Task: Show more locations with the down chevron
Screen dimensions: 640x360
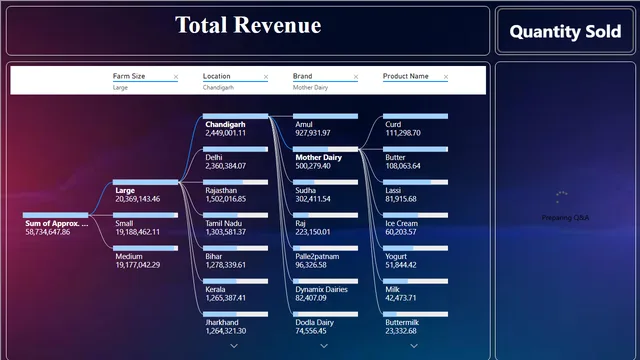Action: click(234, 346)
